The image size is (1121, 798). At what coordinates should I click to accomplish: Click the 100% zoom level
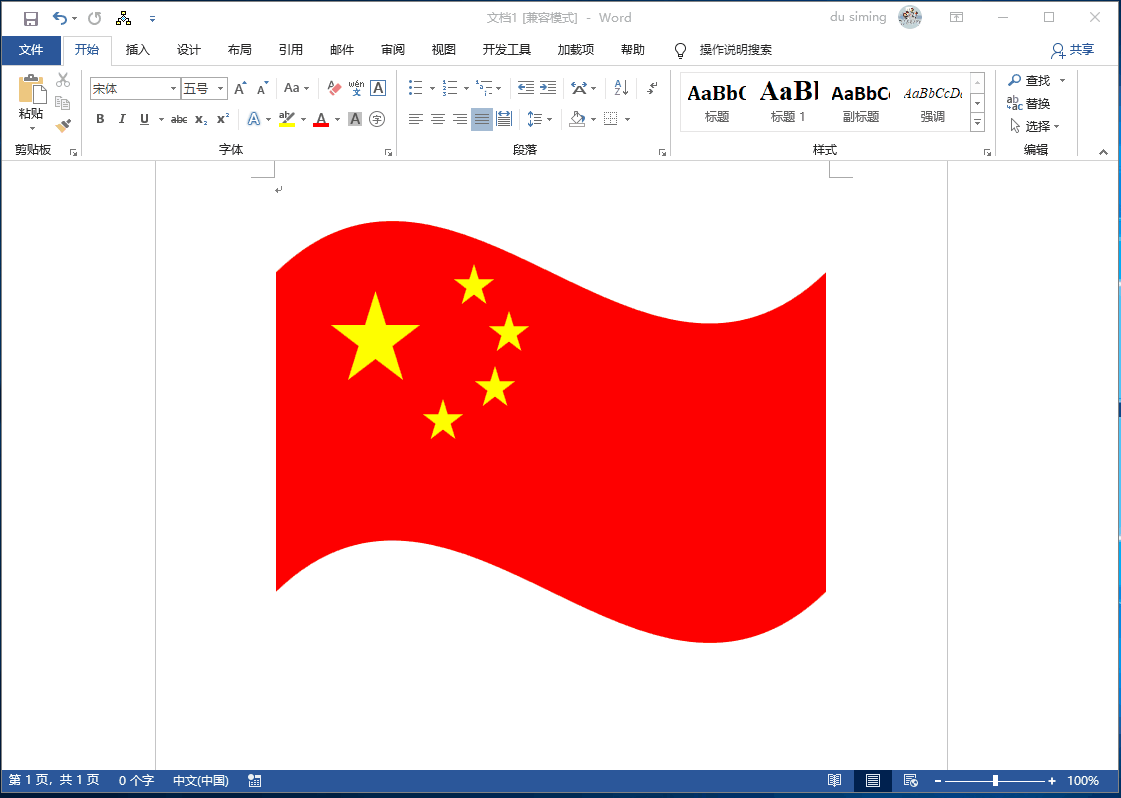click(1083, 781)
